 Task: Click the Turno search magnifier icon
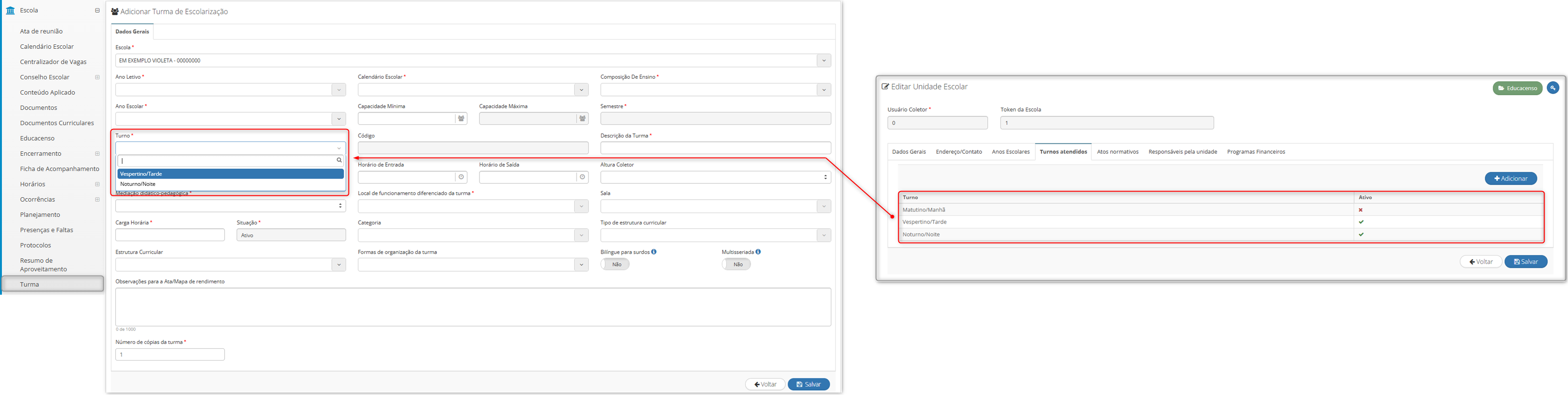coord(339,160)
